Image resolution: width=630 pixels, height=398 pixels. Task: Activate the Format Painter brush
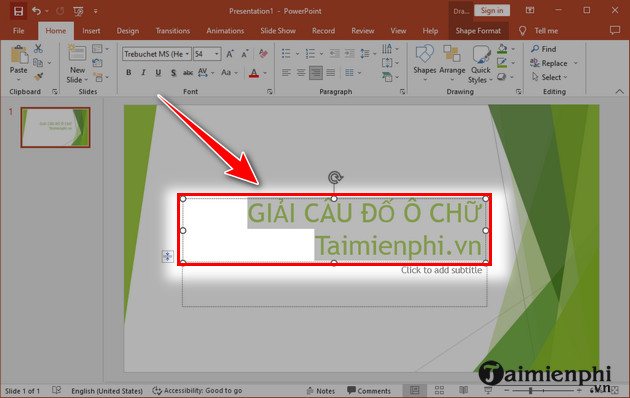(x=39, y=76)
